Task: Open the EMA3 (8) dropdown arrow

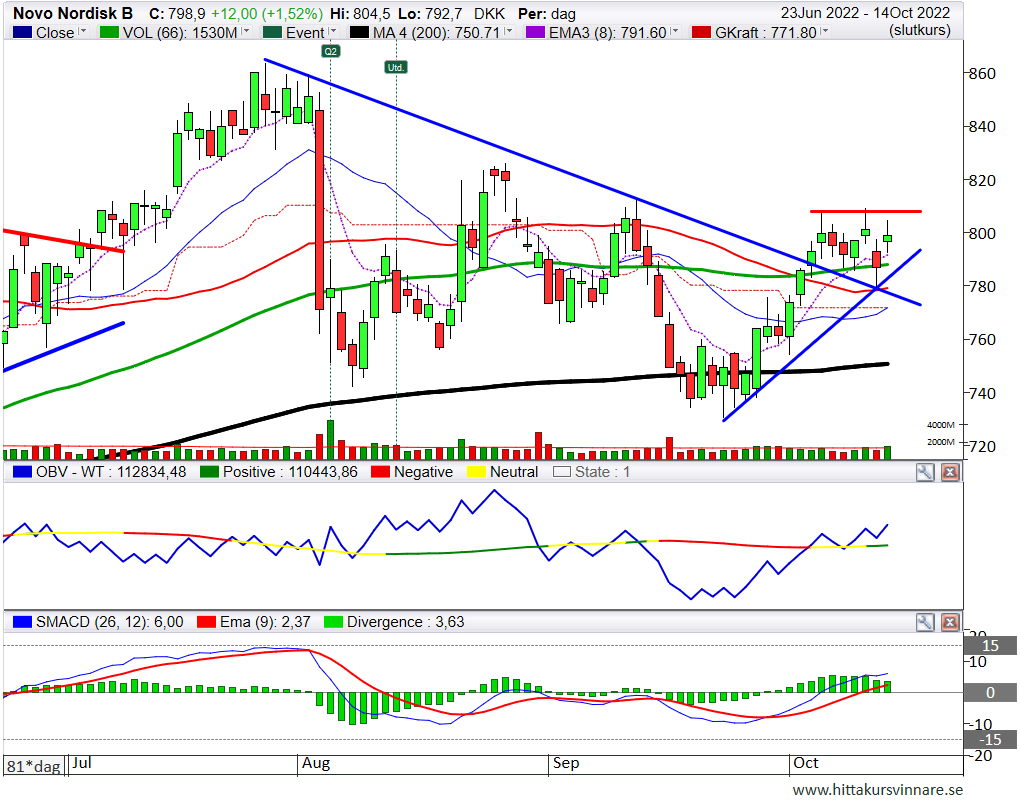Action: pos(675,31)
